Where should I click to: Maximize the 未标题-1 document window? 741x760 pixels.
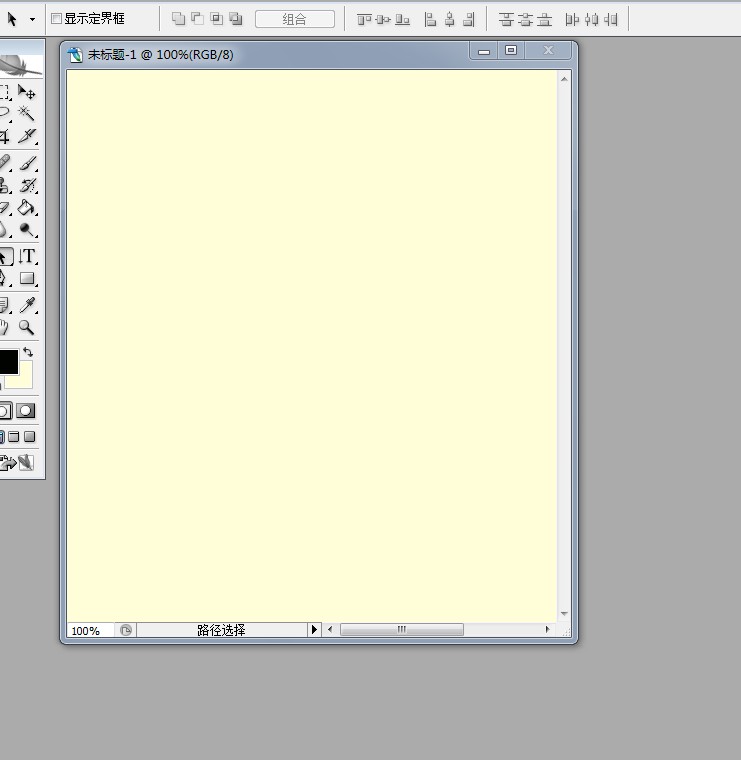point(511,50)
